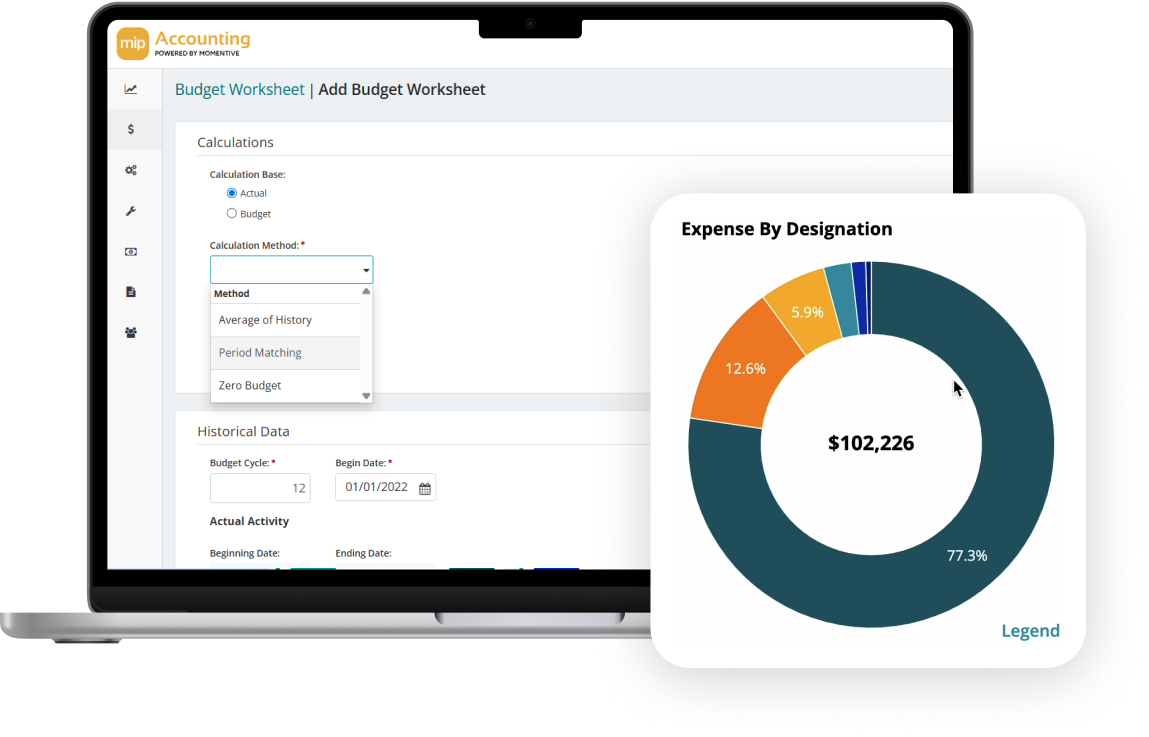Image resolution: width=1149 pixels, height=737 pixels.
Task: Click the document report sidebar icon
Action: pos(131,292)
